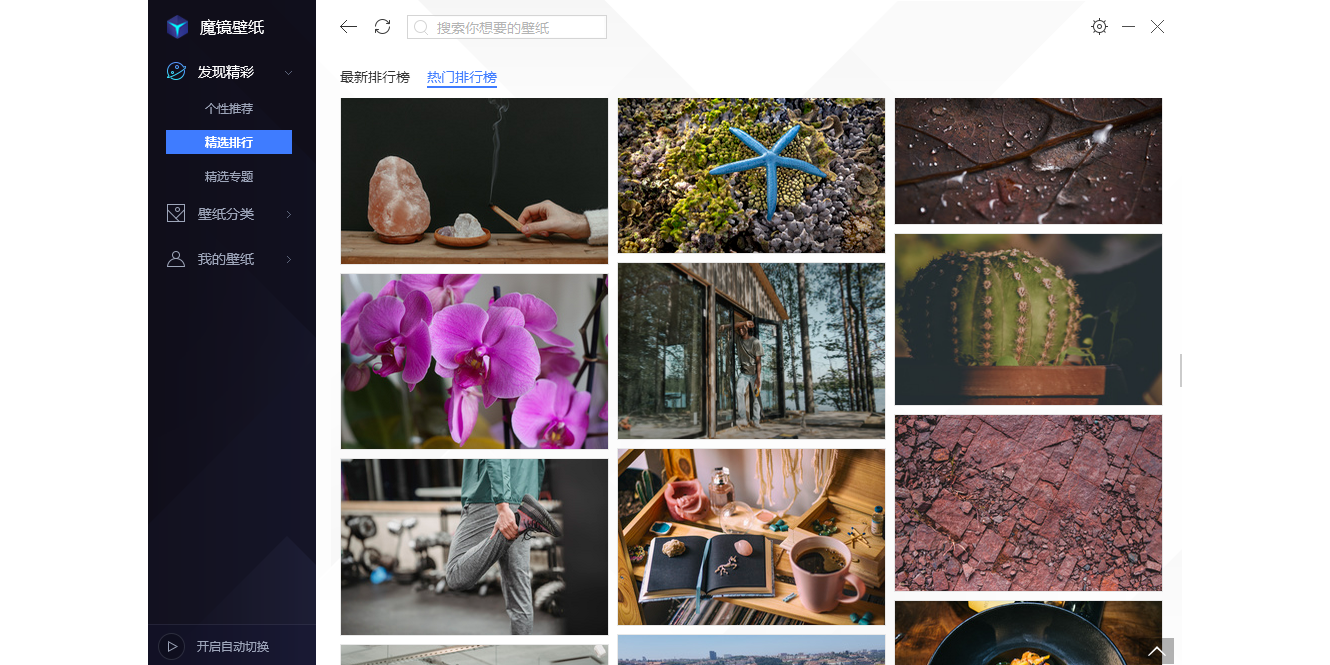1330x665 pixels.
Task: Click the 魔镜壁纸 logo icon
Action: point(177,27)
